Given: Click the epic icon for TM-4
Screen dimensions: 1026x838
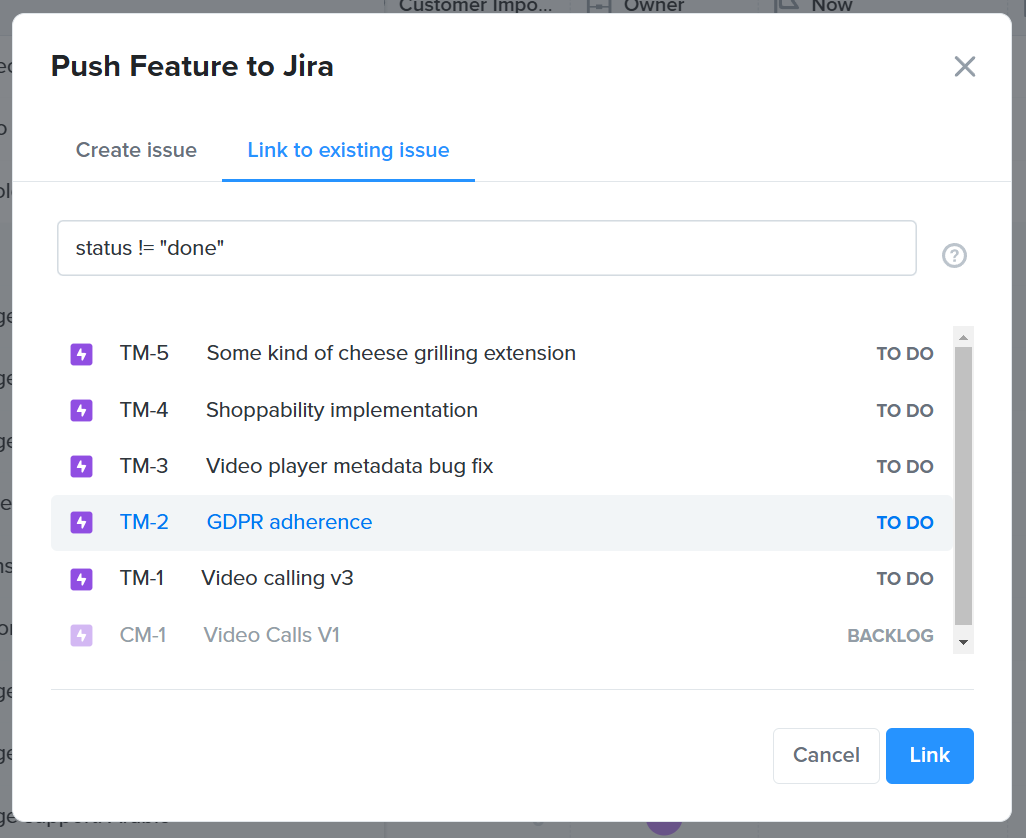Looking at the screenshot, I should click(82, 410).
